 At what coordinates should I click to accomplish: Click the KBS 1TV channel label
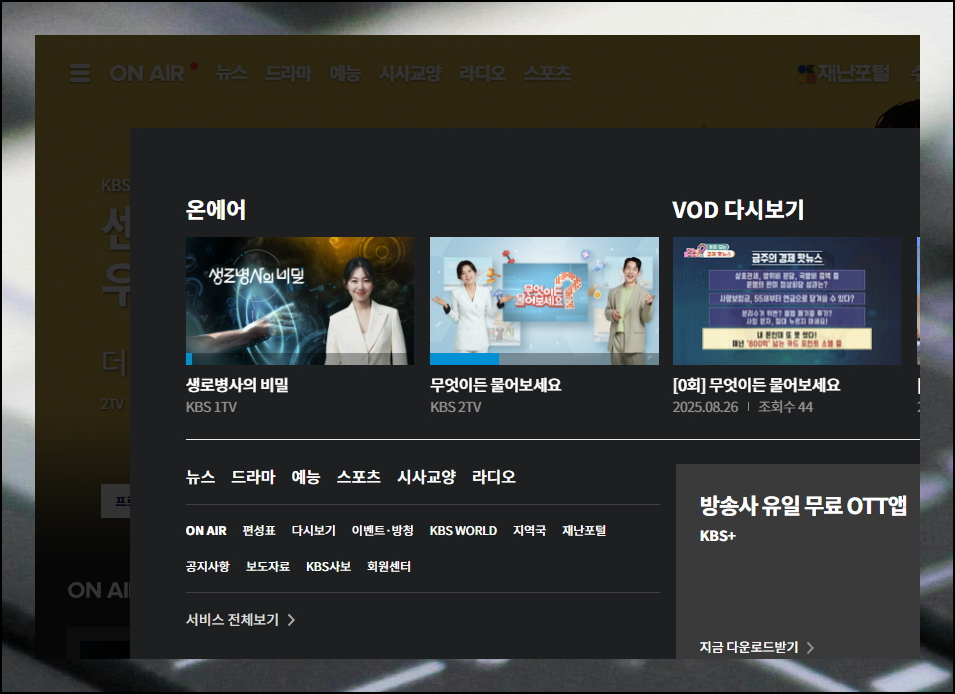(211, 407)
